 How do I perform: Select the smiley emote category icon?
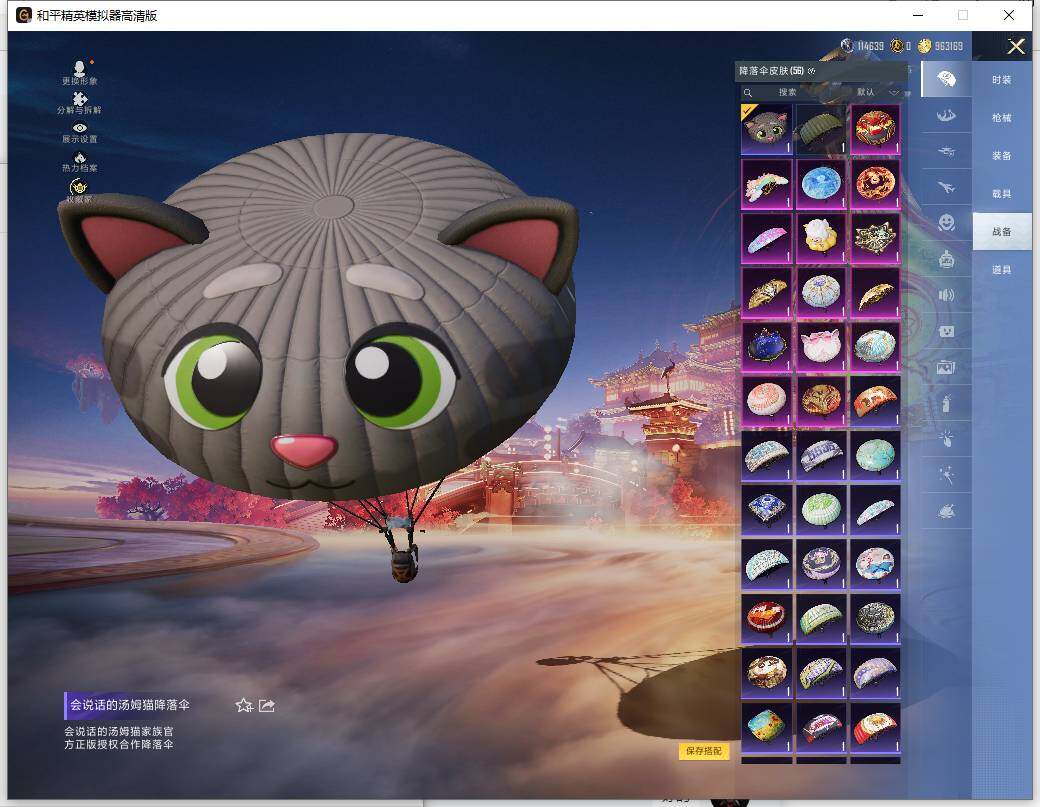pos(946,222)
